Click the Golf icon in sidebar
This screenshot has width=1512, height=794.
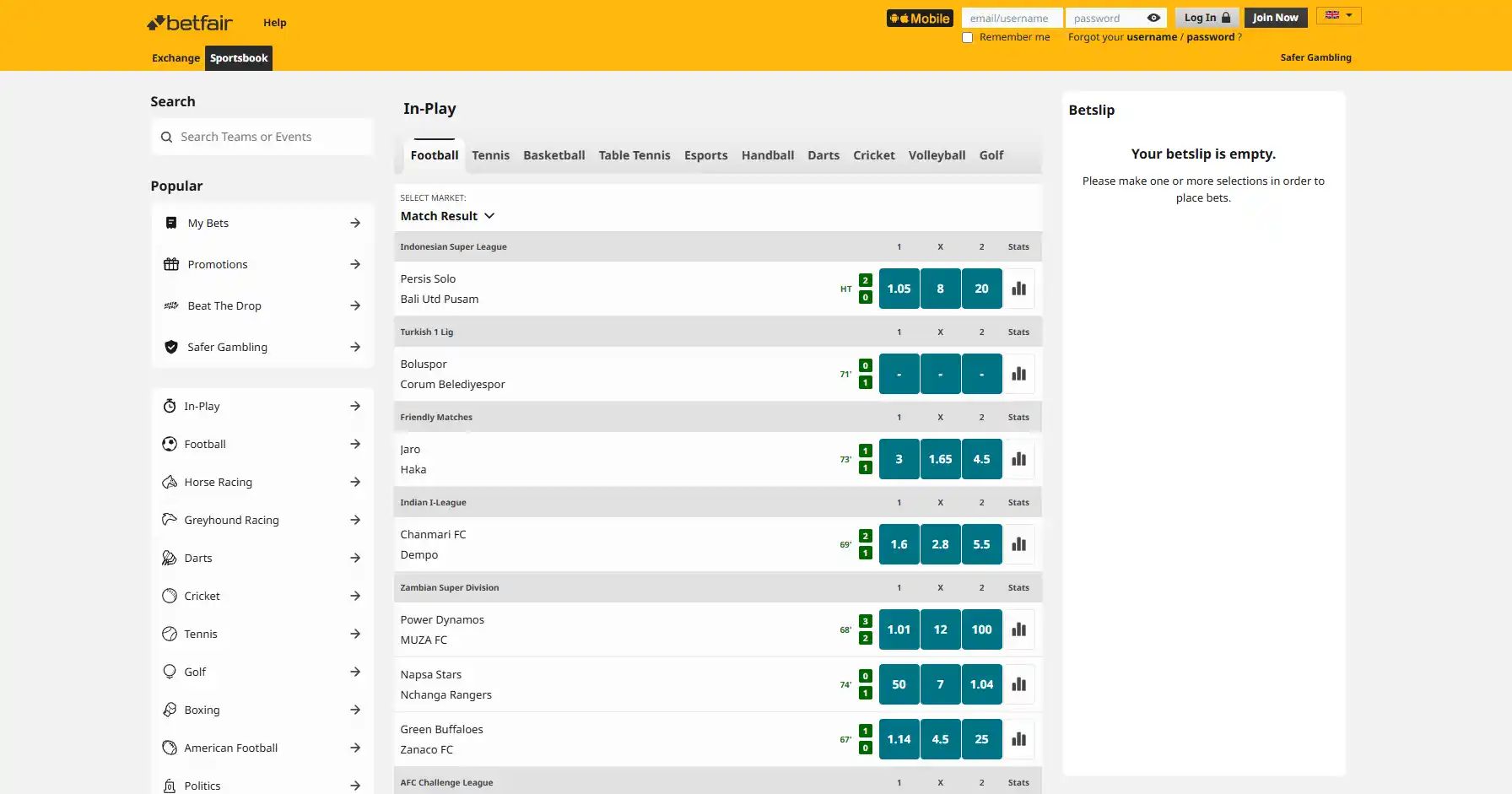(170, 672)
